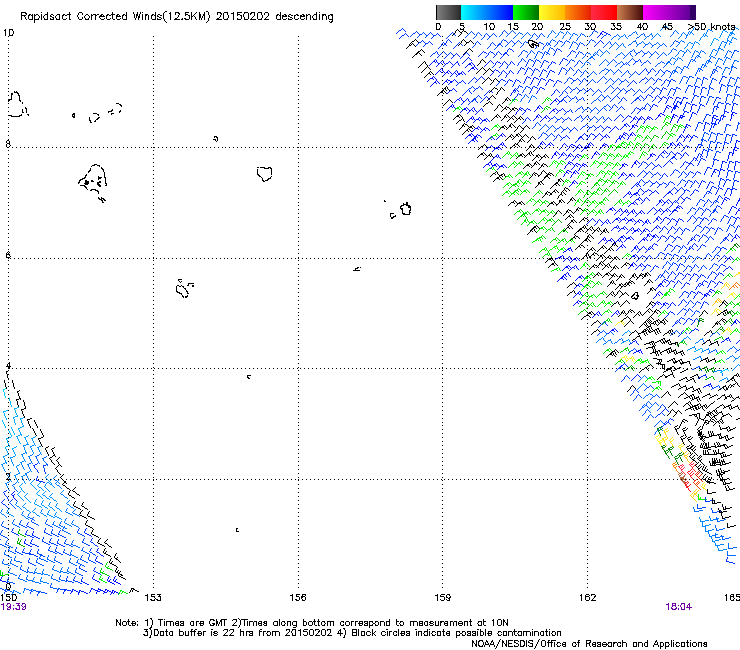
Task: Click the gray 0-5 knots legend segment
Action: pos(448,12)
